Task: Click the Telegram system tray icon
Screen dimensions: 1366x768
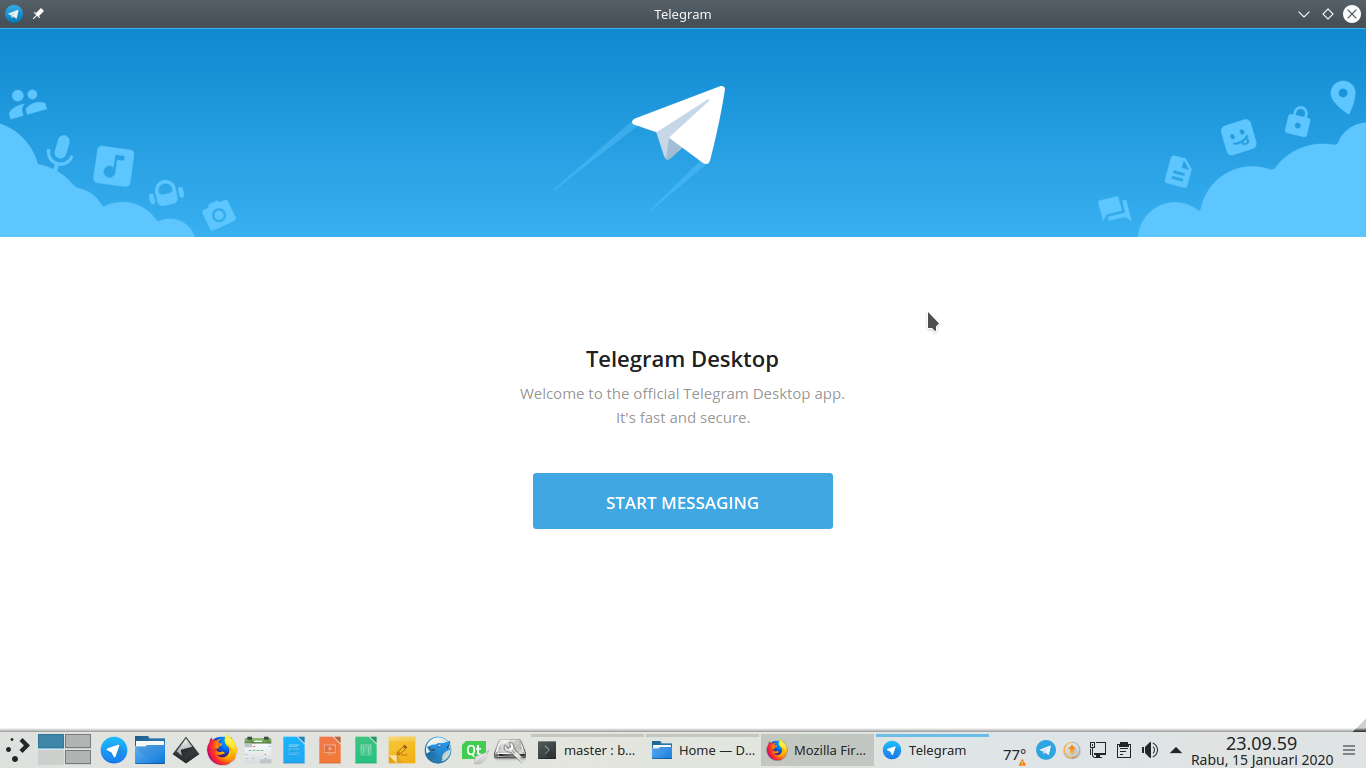Action: [x=1046, y=750]
